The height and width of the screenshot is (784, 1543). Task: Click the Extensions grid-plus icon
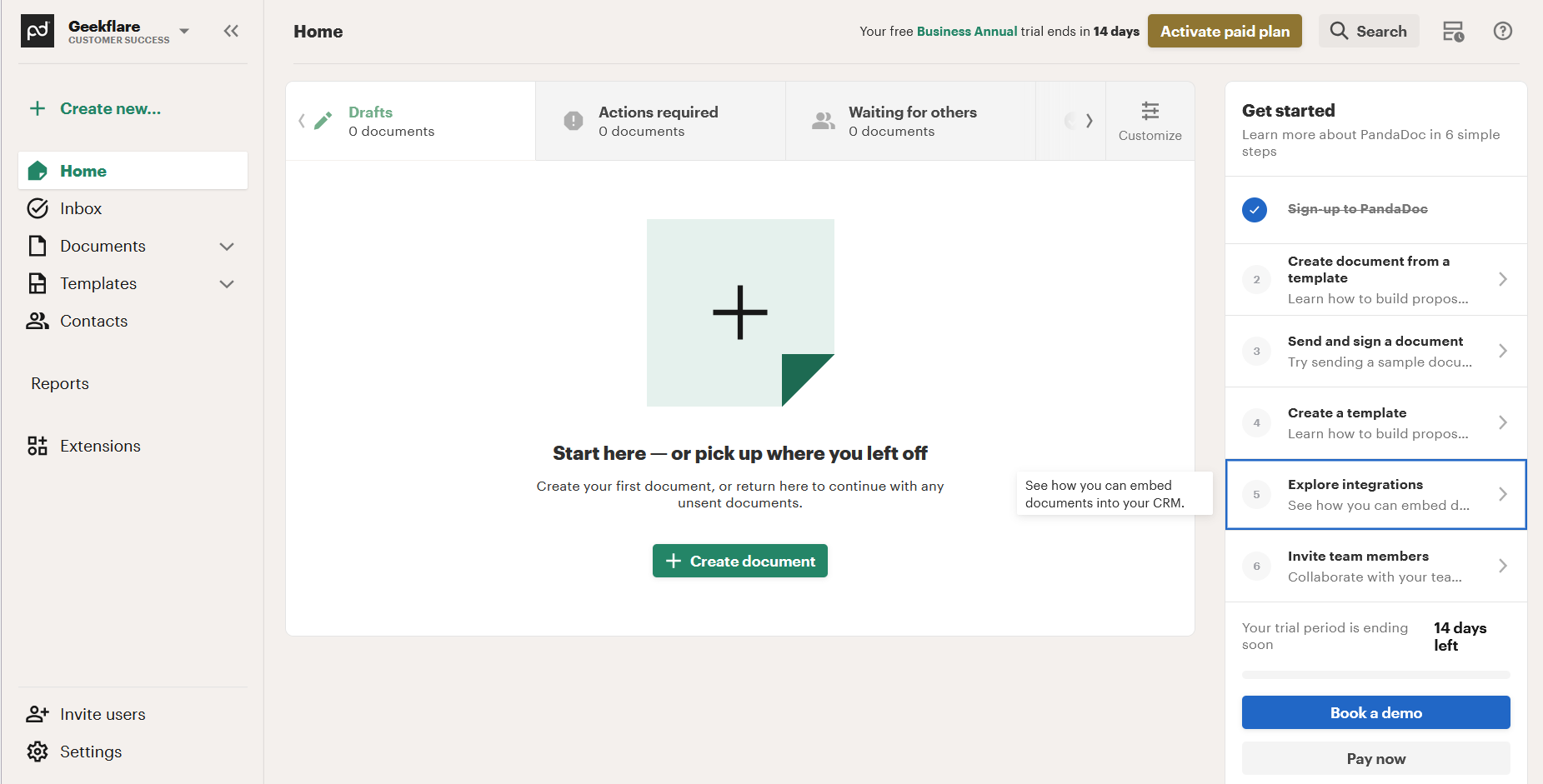pos(38,446)
